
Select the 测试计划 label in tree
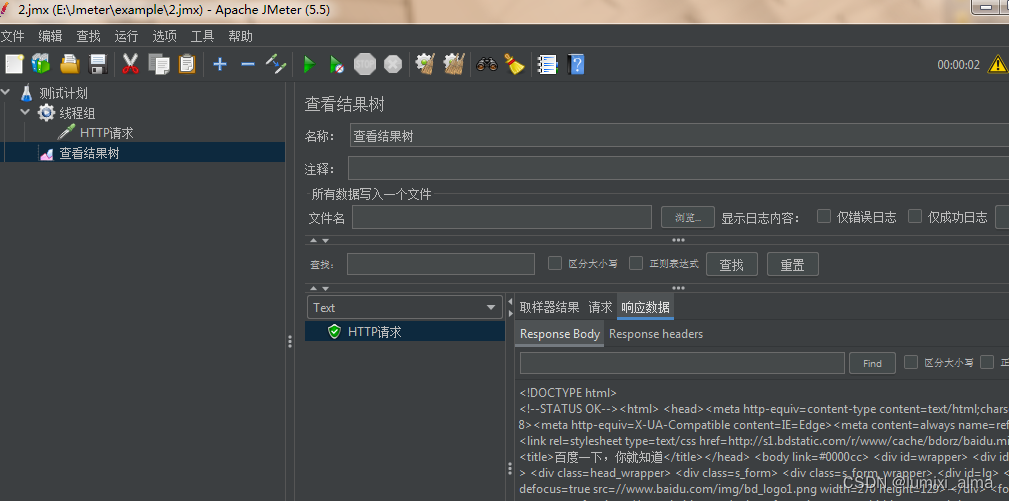pyautogui.click(x=63, y=93)
